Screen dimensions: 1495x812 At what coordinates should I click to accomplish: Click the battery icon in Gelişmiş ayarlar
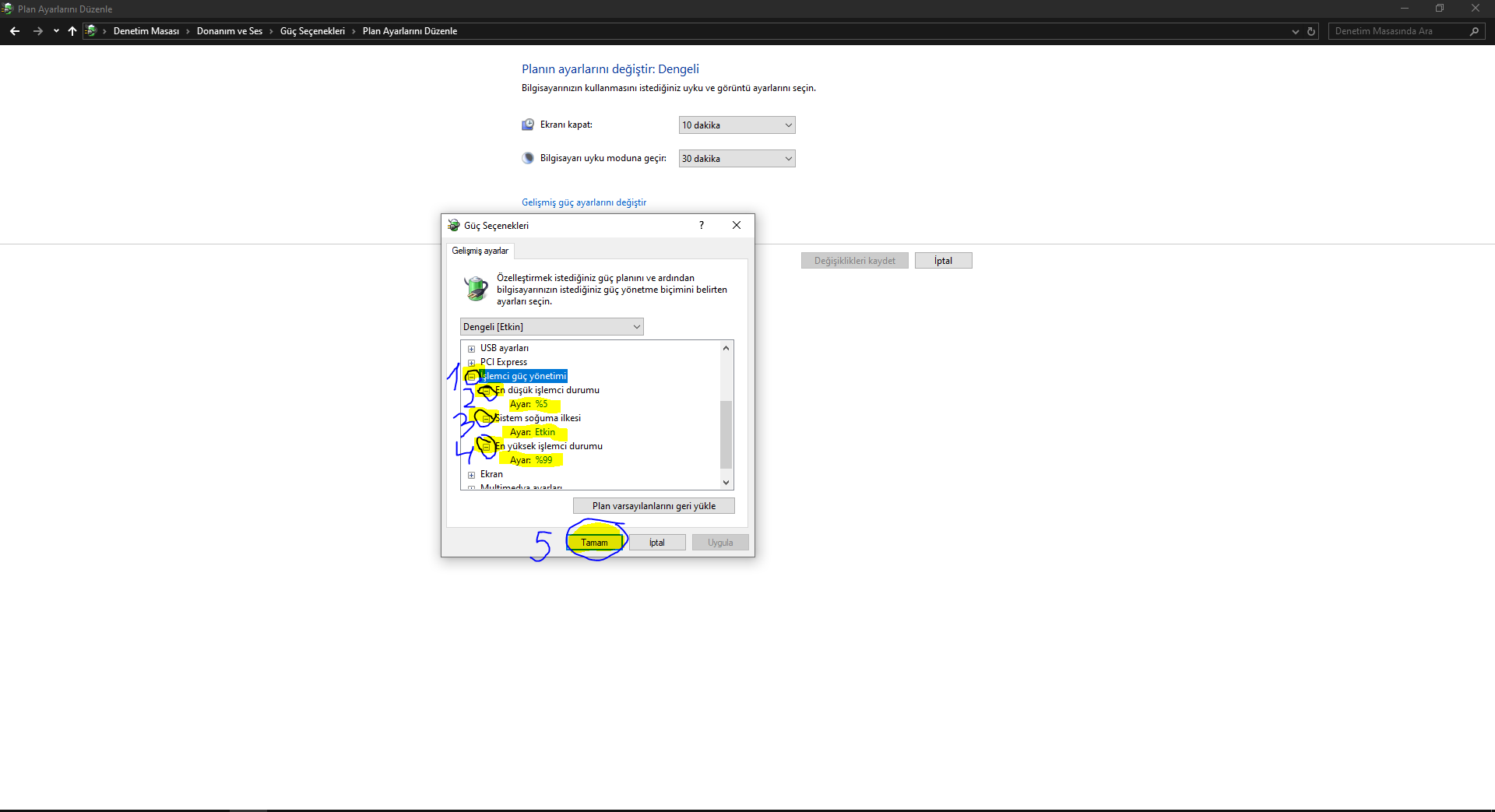(476, 288)
